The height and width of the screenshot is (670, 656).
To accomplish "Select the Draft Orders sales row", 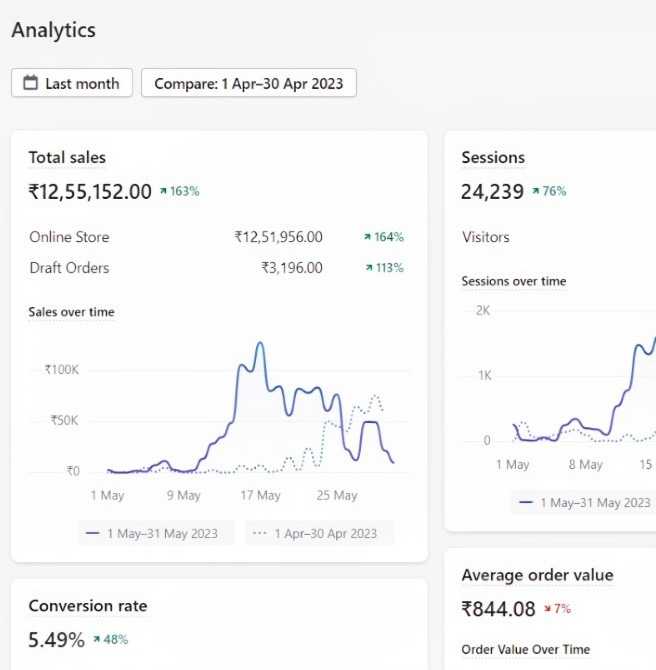I will [69, 268].
